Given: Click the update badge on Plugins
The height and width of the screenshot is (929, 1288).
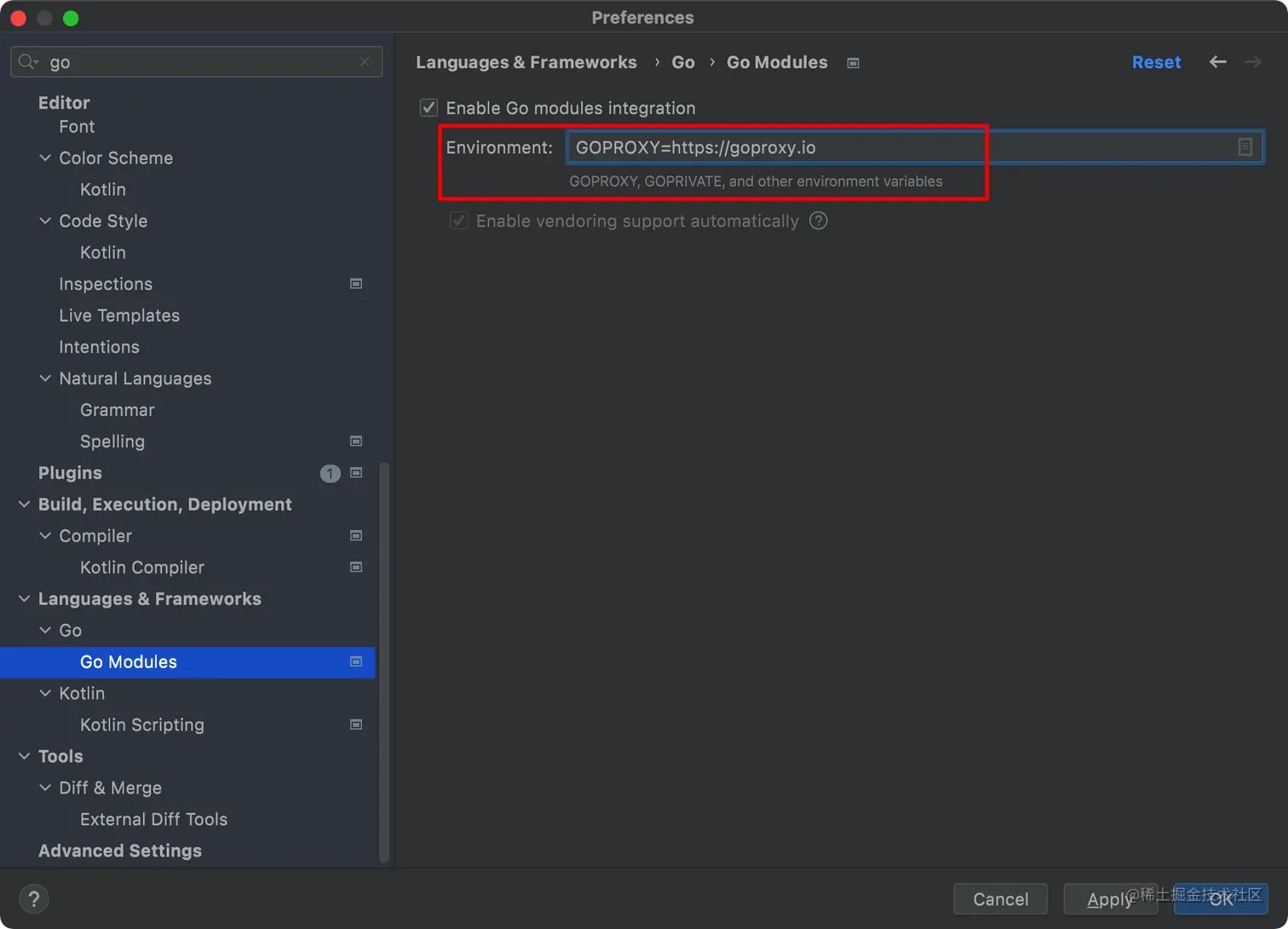Looking at the screenshot, I should pos(330,473).
